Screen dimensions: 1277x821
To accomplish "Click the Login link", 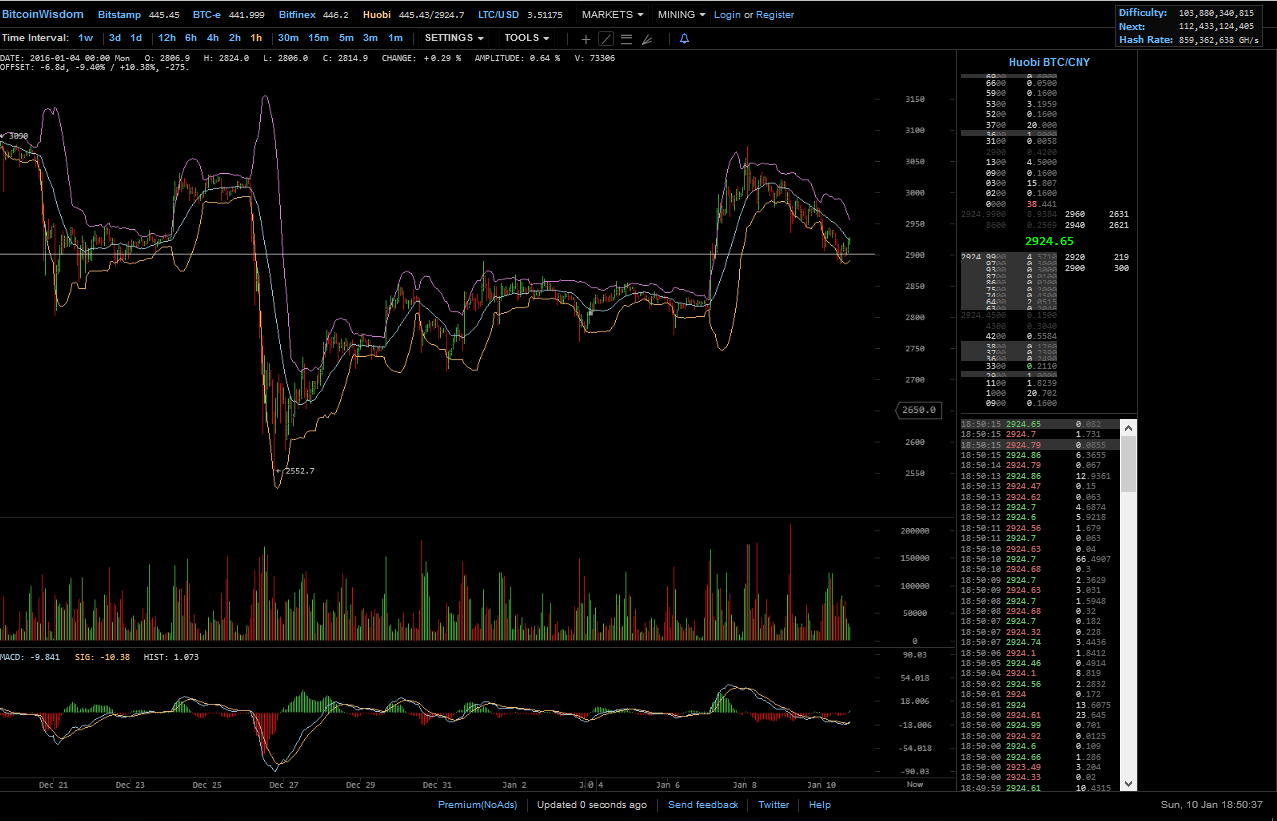I will coord(727,15).
